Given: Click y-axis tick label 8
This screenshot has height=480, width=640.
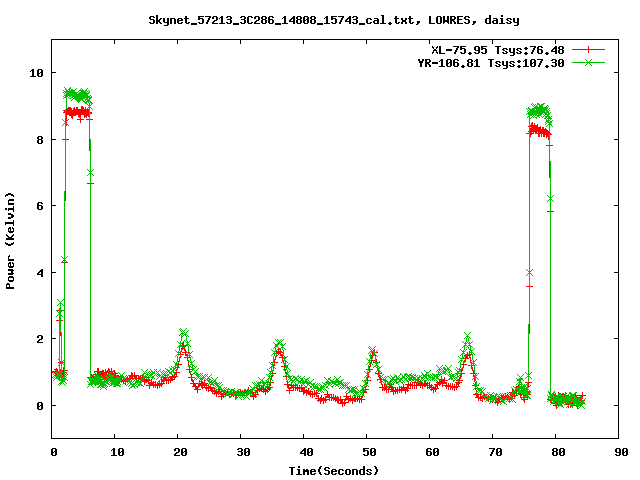Looking at the screenshot, I should 40,140.
